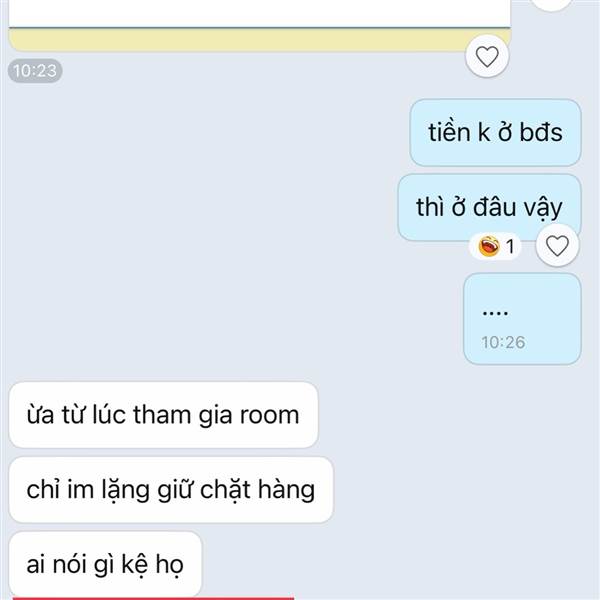Tap the '....' message sent at 10:26
The height and width of the screenshot is (600, 600).
coord(522,319)
